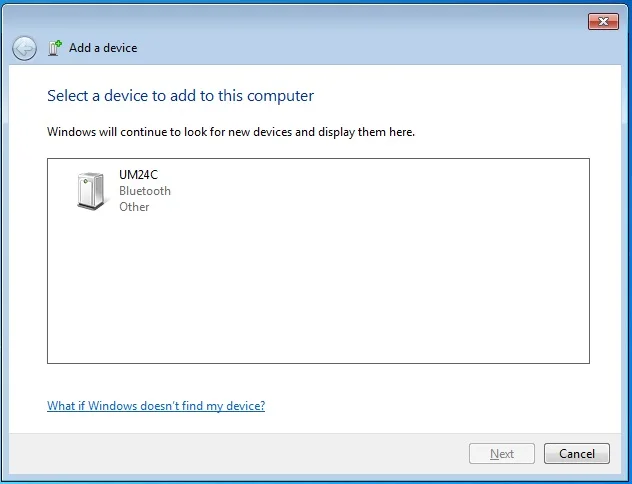
Task: Select the UM24C tower device icon
Action: 91,191
